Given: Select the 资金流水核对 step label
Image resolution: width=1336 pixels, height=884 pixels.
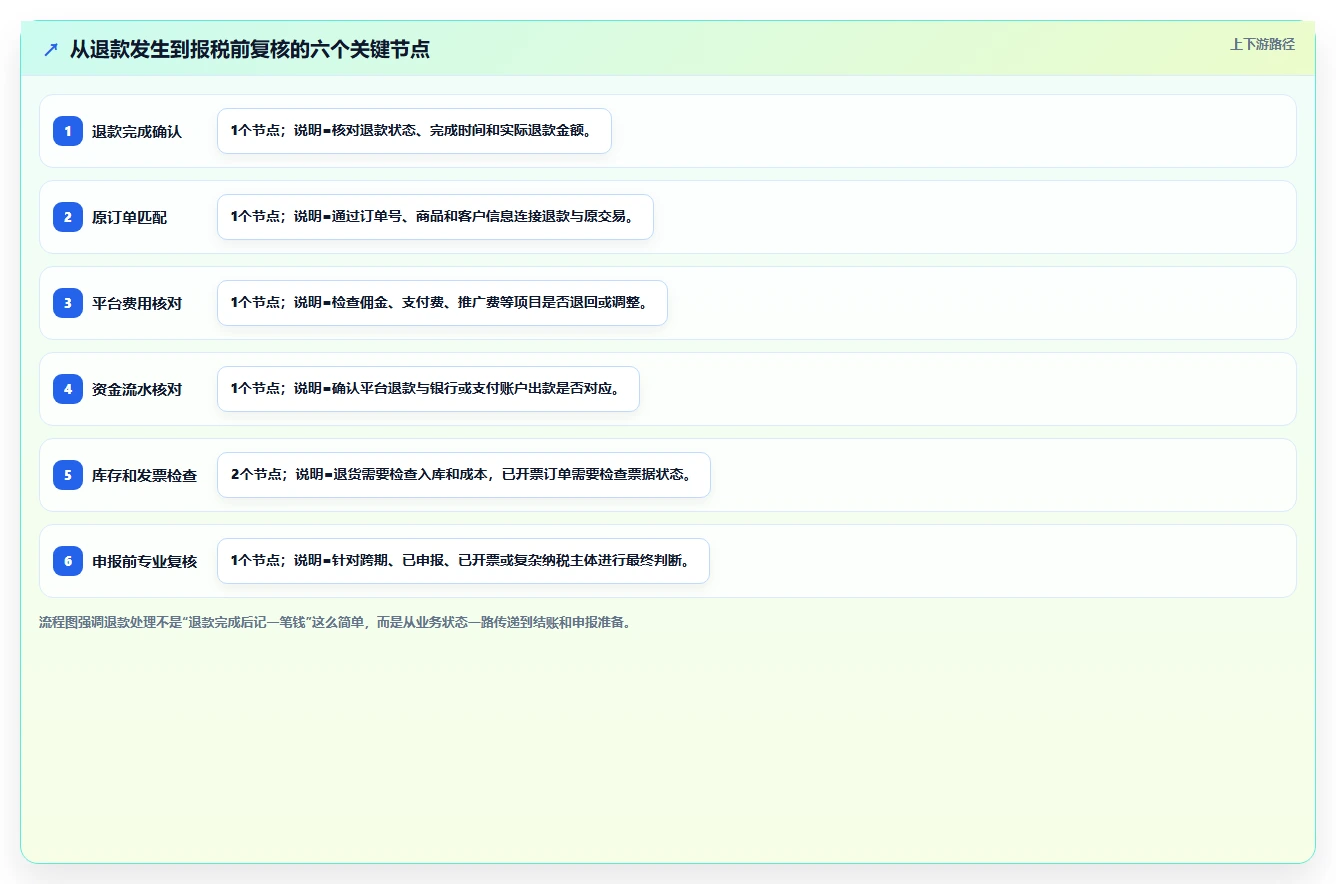Looking at the screenshot, I should pyautogui.click(x=137, y=389).
